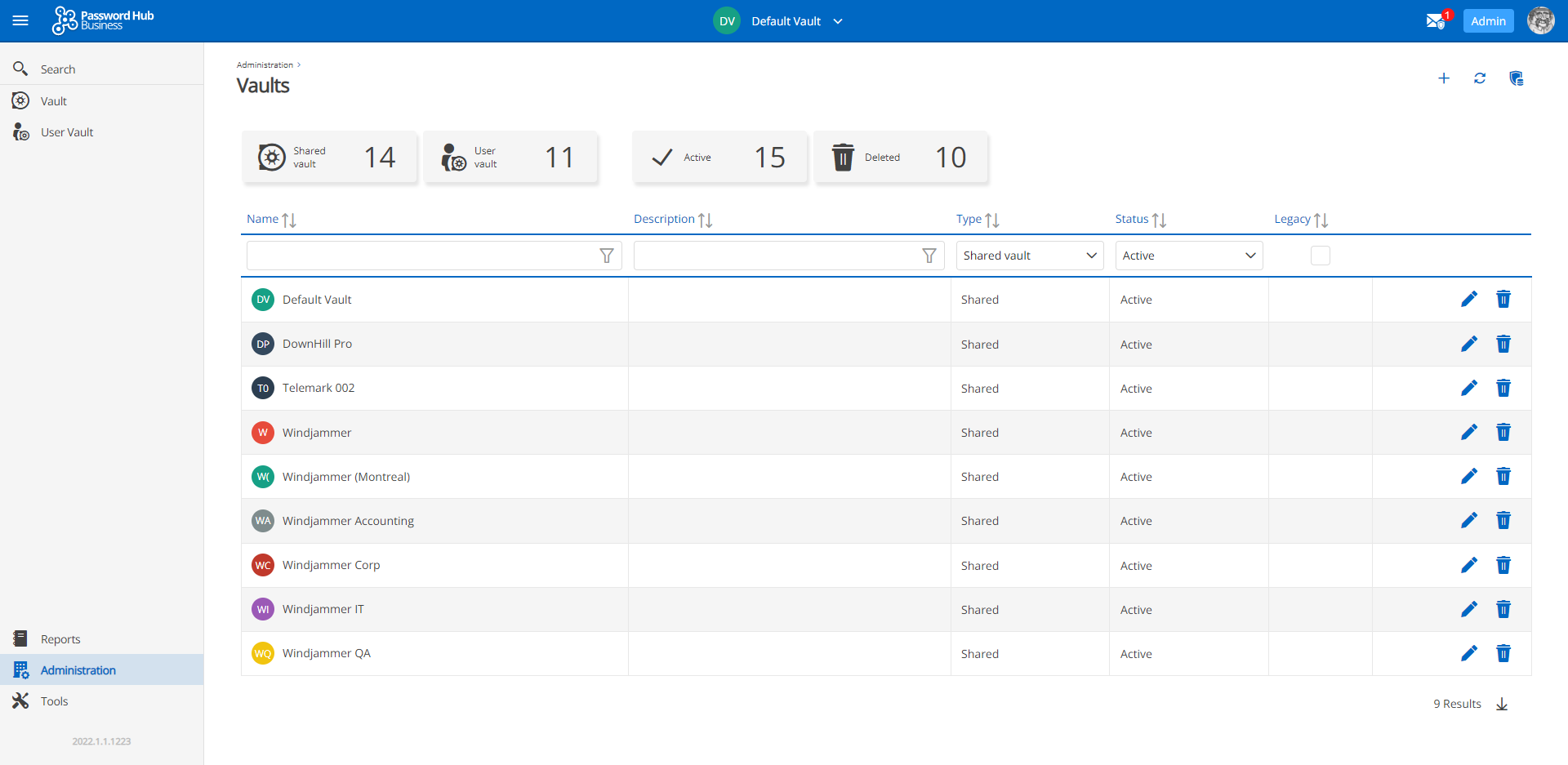Toggle the Legacy filter checkbox
Screen dimensions: 1568x765
[1320, 256]
